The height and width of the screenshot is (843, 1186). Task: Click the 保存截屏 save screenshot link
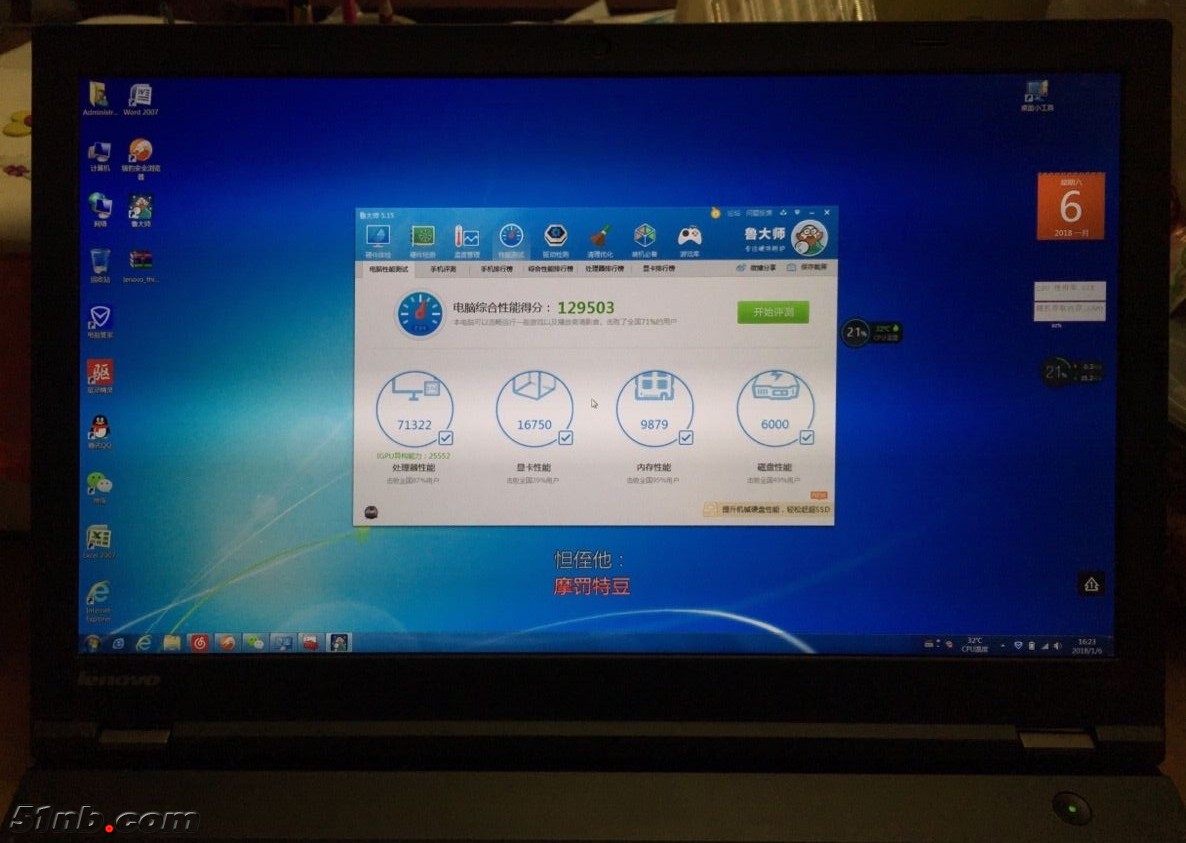click(807, 268)
